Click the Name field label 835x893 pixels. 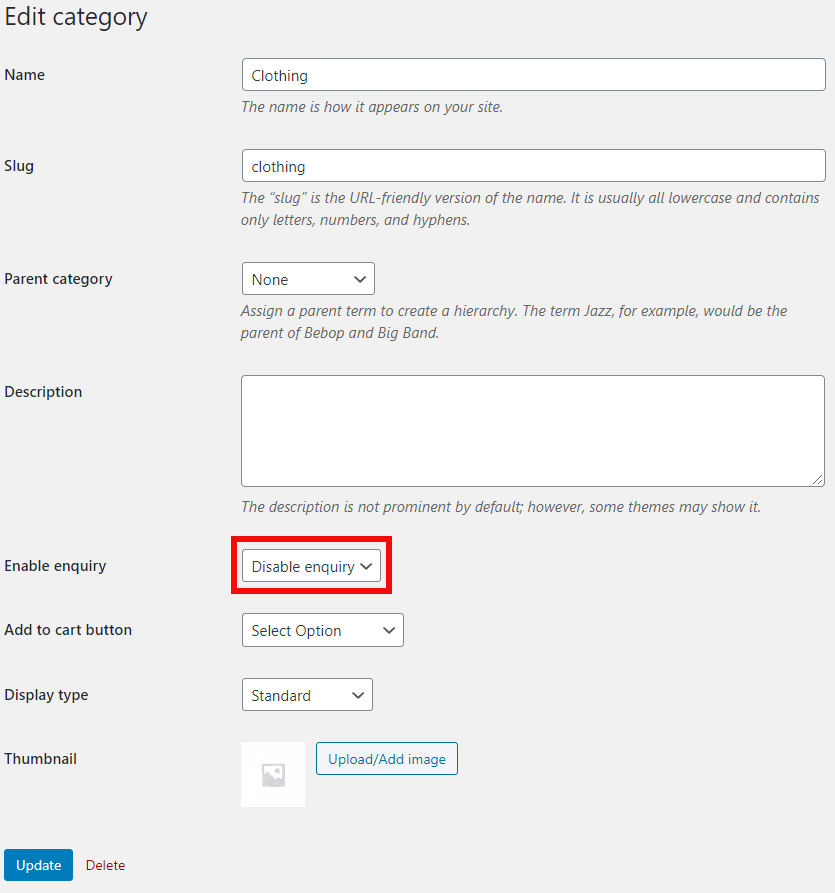[x=25, y=75]
